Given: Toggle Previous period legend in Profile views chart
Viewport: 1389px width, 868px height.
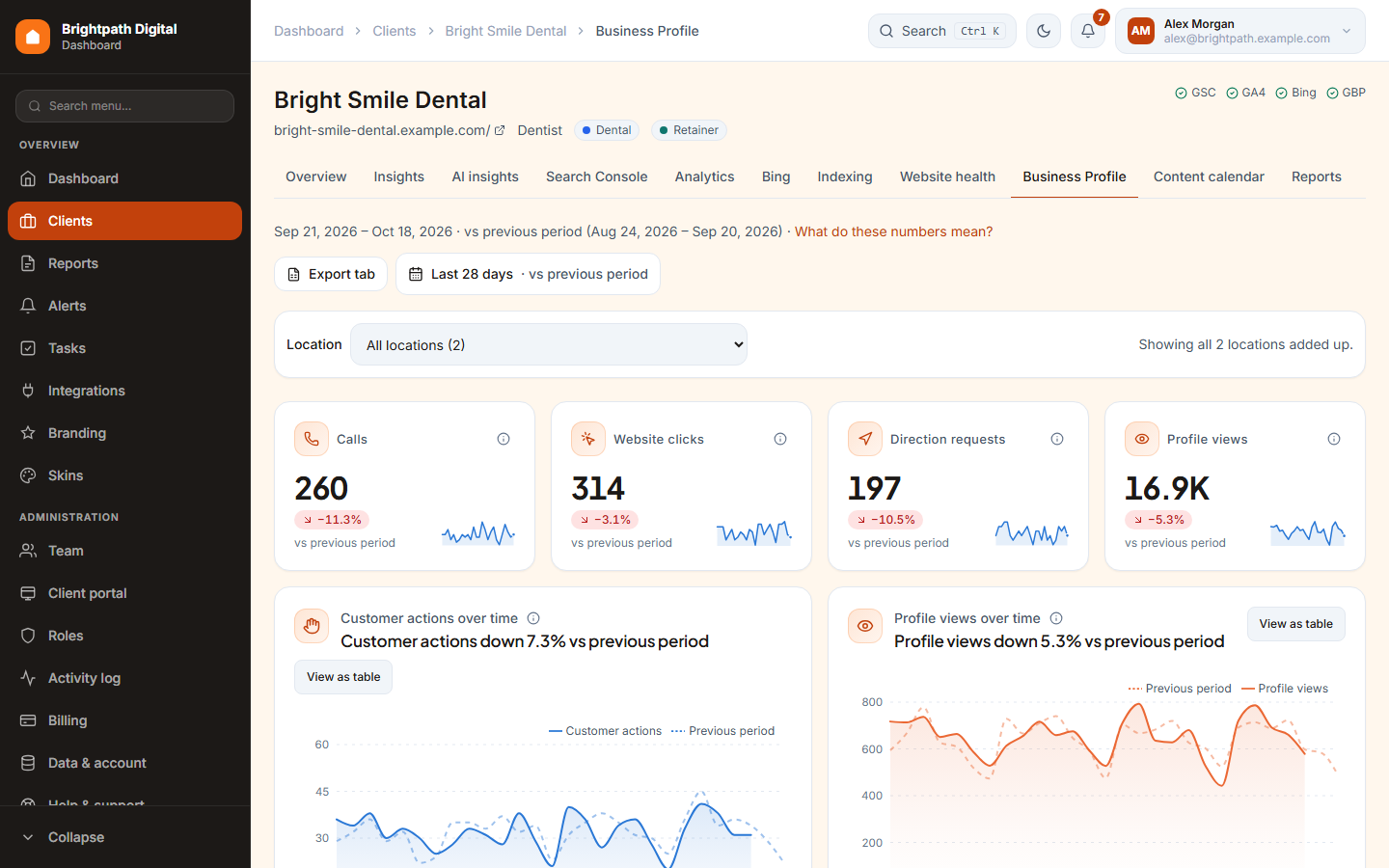Looking at the screenshot, I should click(1180, 689).
